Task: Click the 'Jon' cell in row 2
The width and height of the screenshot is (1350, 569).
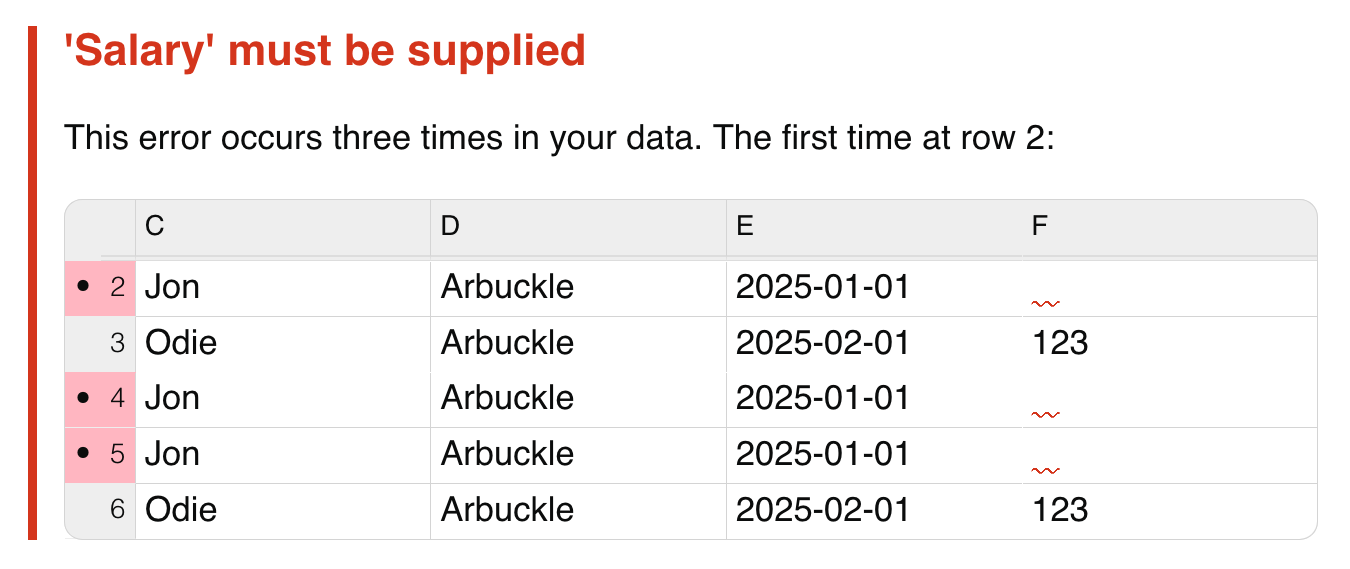Action: pos(283,288)
